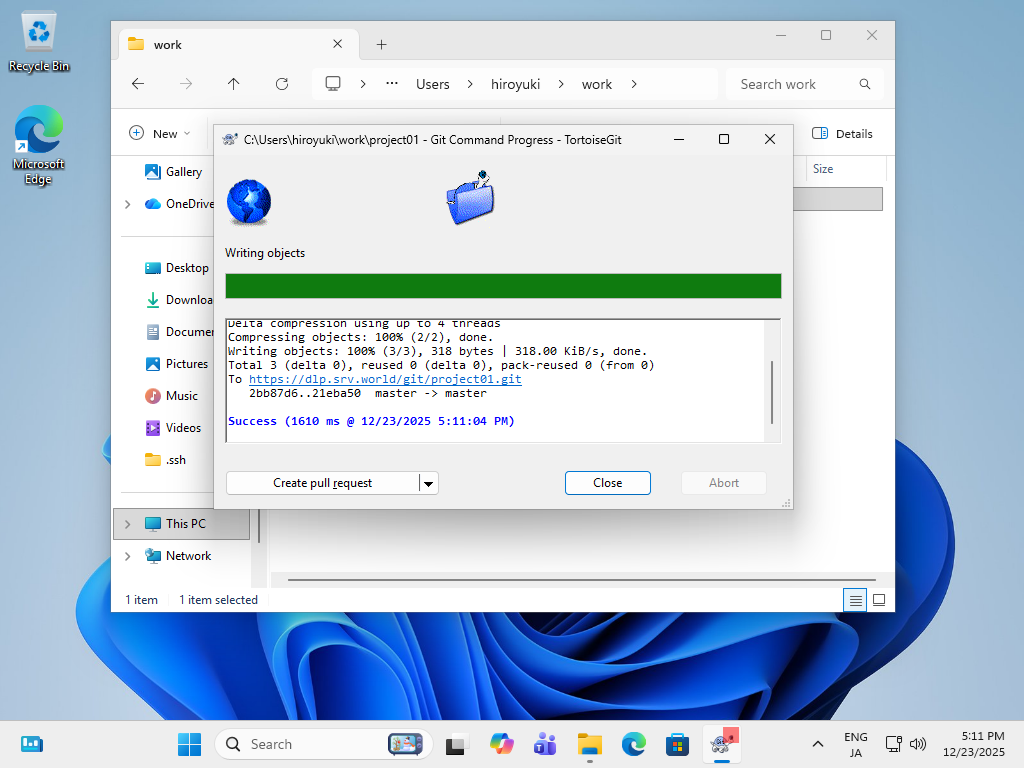The width and height of the screenshot is (1024, 768).
Task: Open the project01.git repository URL link
Action: pyautogui.click(x=385, y=380)
